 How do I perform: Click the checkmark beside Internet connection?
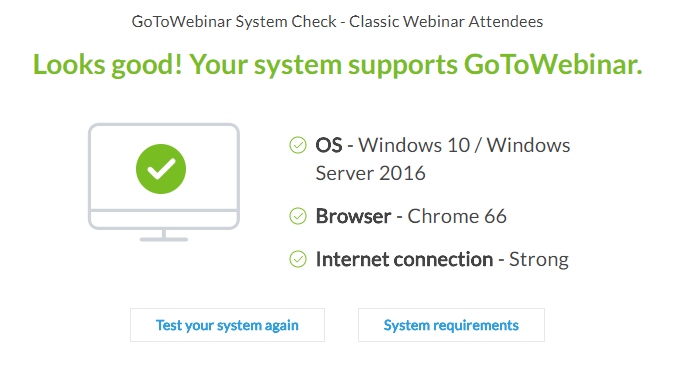298,259
